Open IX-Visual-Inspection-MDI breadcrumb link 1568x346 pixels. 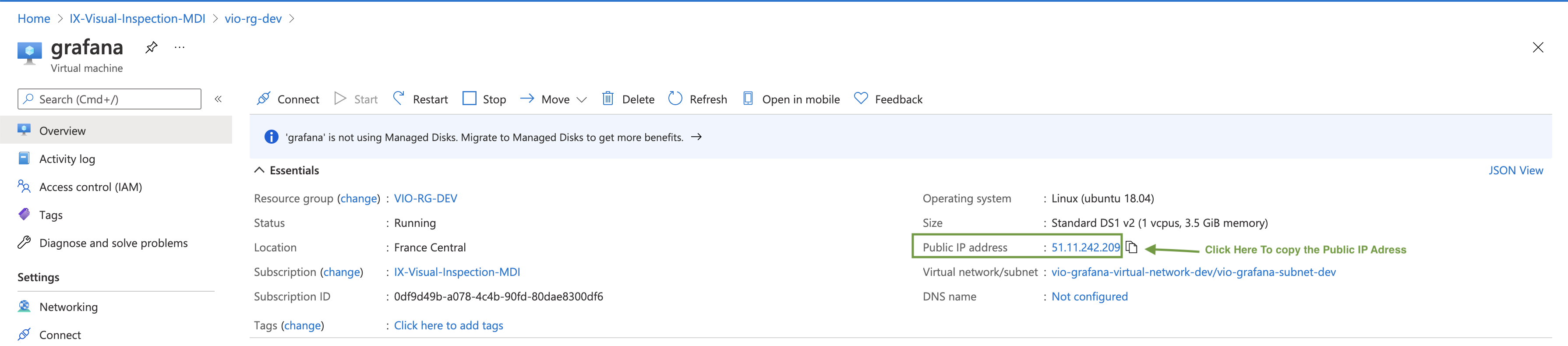(x=137, y=18)
